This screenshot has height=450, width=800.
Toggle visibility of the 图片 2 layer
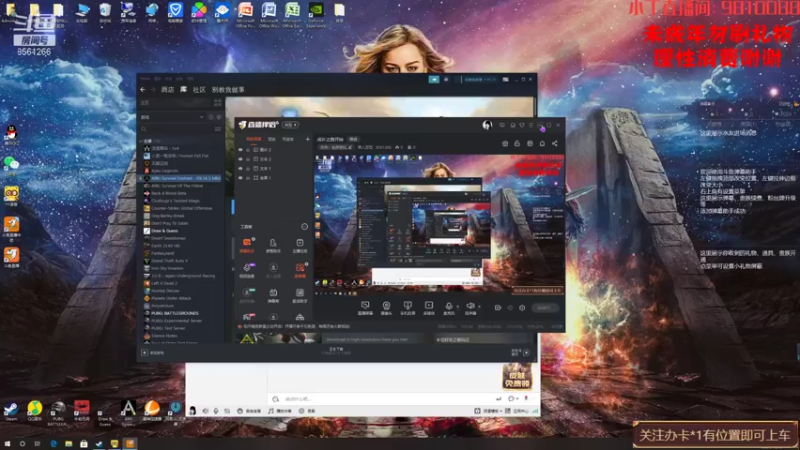coord(241,150)
